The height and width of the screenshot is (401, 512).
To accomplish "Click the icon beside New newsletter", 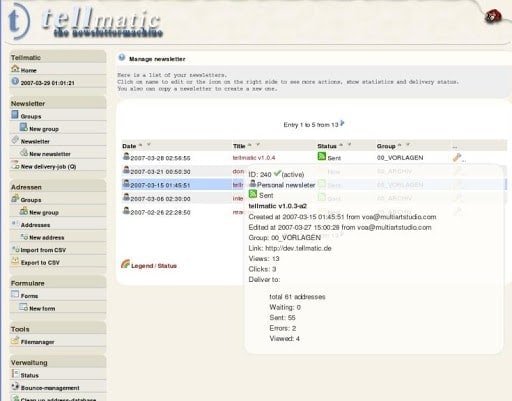I will click(24, 153).
